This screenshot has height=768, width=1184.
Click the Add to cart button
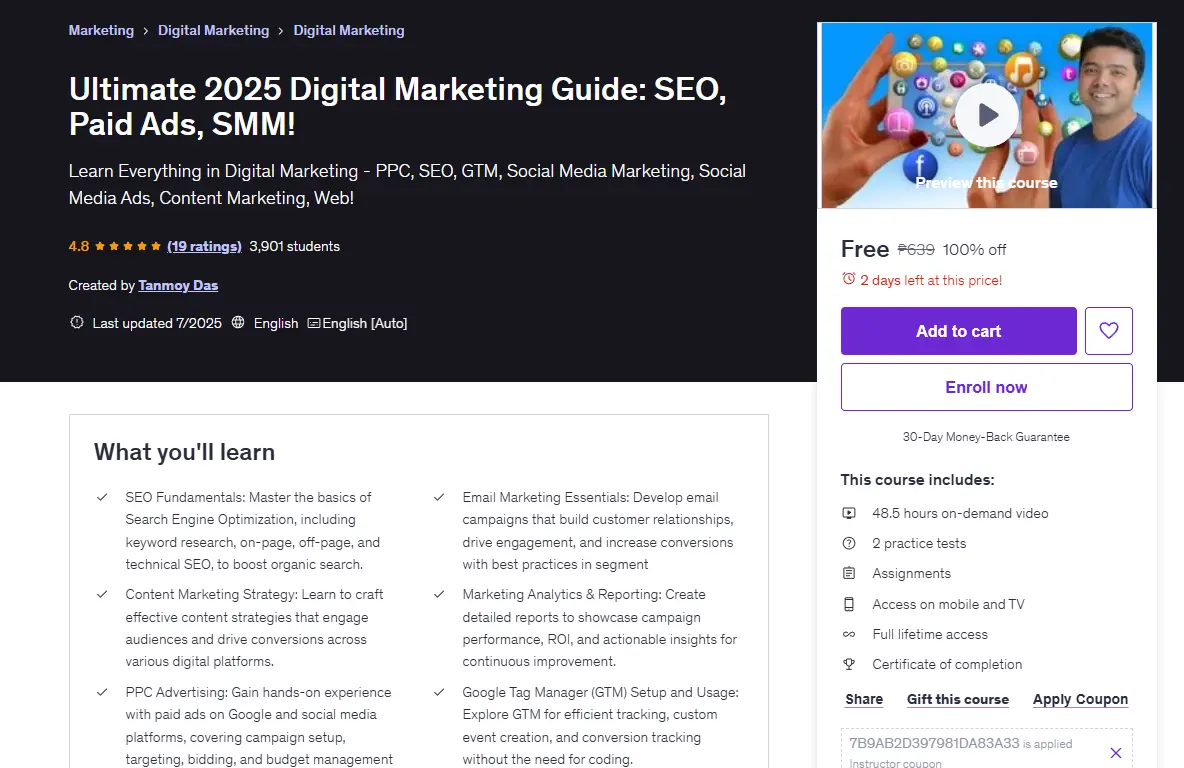tap(959, 331)
